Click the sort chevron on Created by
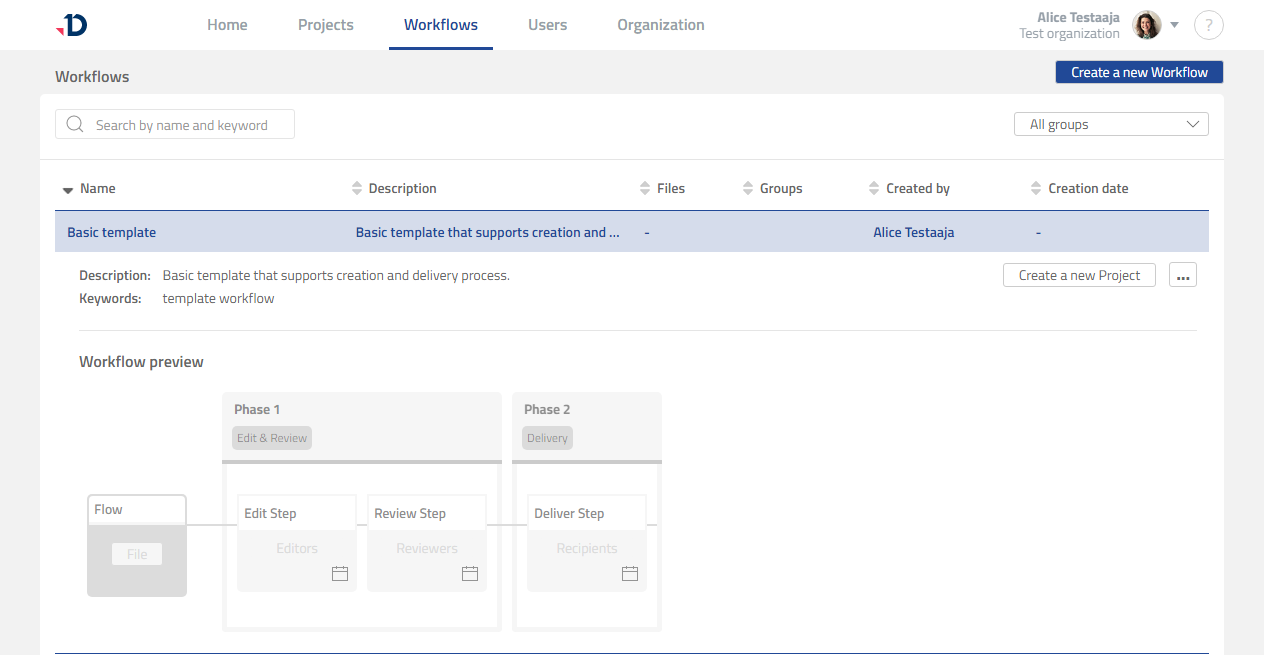1264x655 pixels. (873, 188)
